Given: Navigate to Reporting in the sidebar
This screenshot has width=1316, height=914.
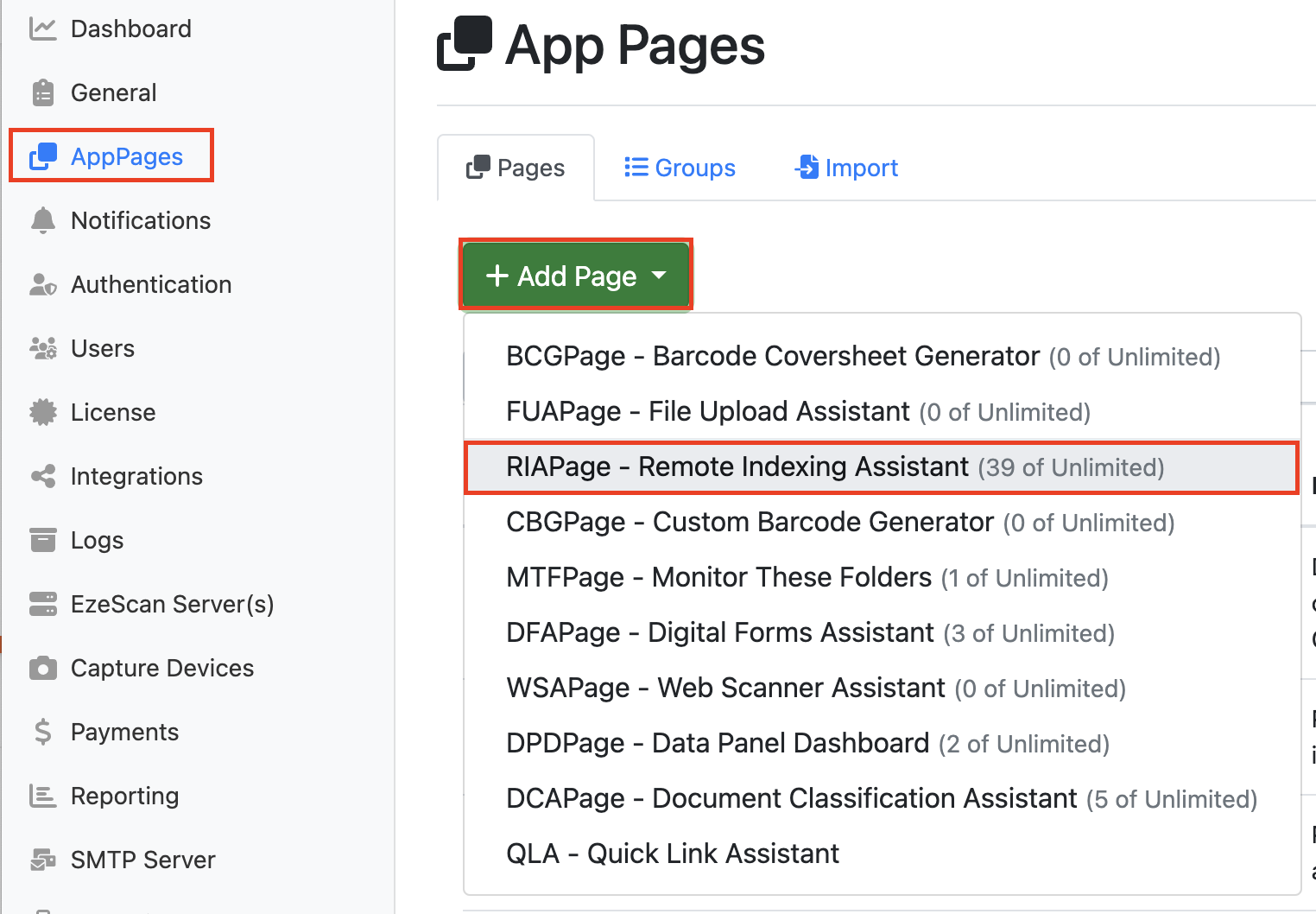Looking at the screenshot, I should point(124,796).
